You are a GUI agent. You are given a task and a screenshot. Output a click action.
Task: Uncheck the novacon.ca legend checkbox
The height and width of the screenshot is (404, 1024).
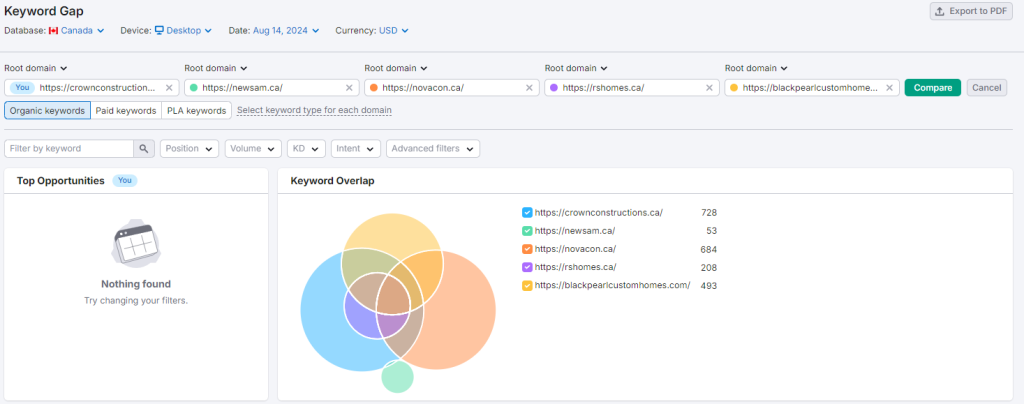(527, 249)
